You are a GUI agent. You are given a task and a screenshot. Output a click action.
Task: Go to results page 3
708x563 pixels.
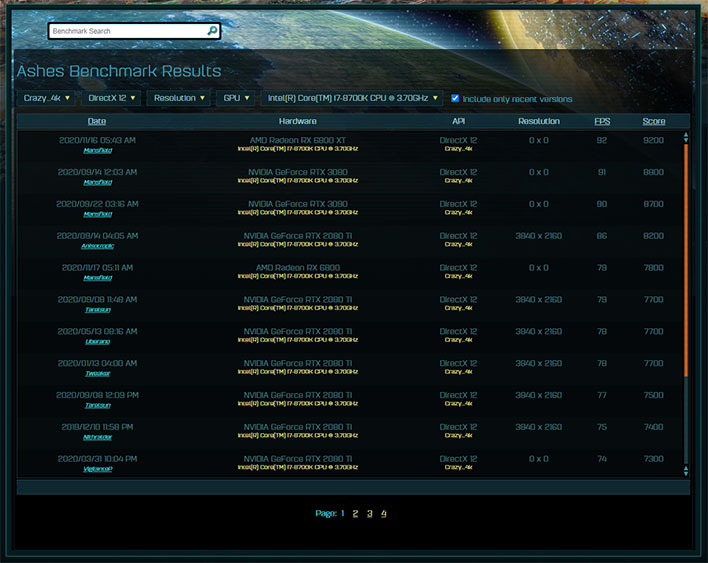click(369, 513)
